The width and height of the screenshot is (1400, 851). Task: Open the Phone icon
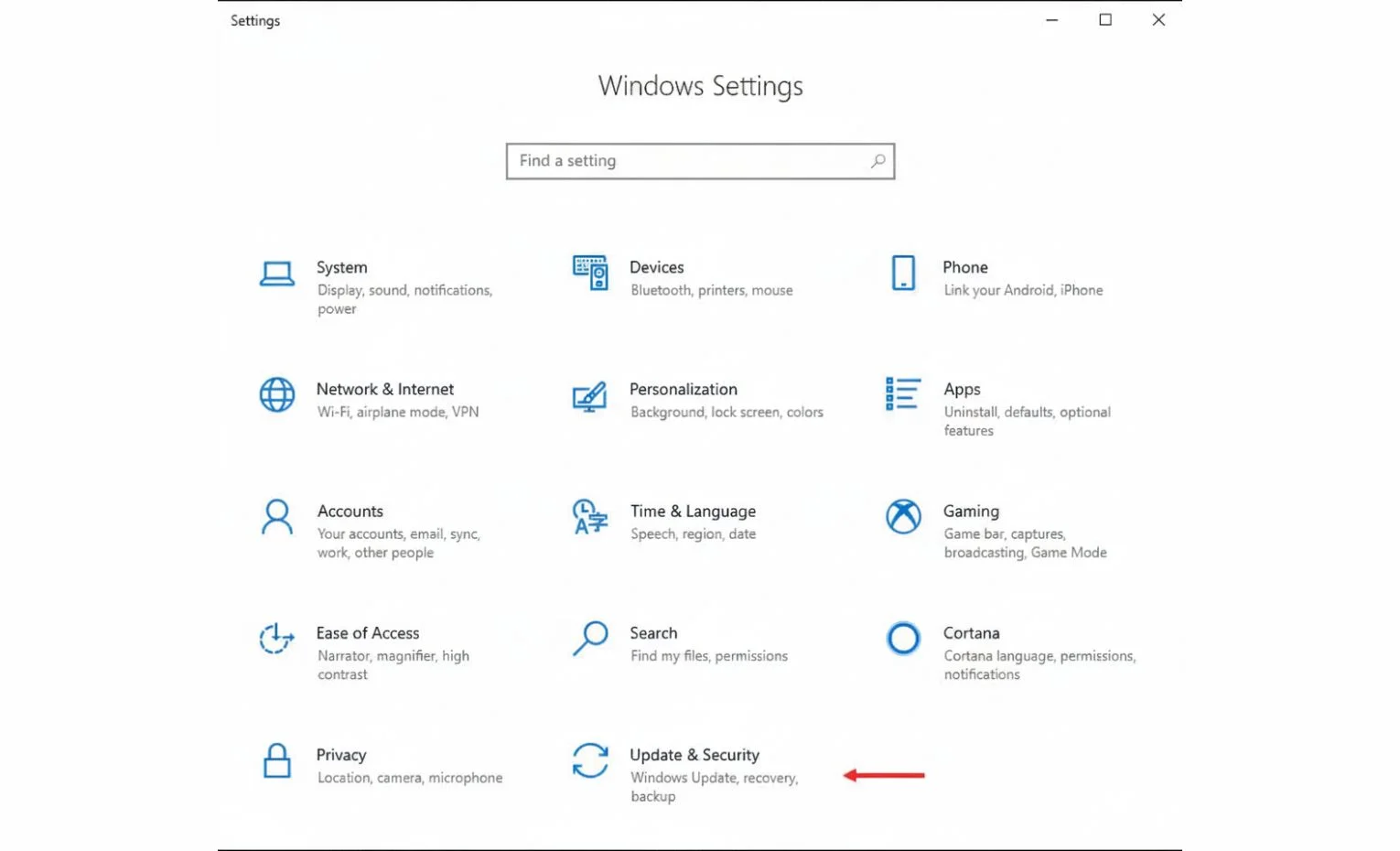903,273
